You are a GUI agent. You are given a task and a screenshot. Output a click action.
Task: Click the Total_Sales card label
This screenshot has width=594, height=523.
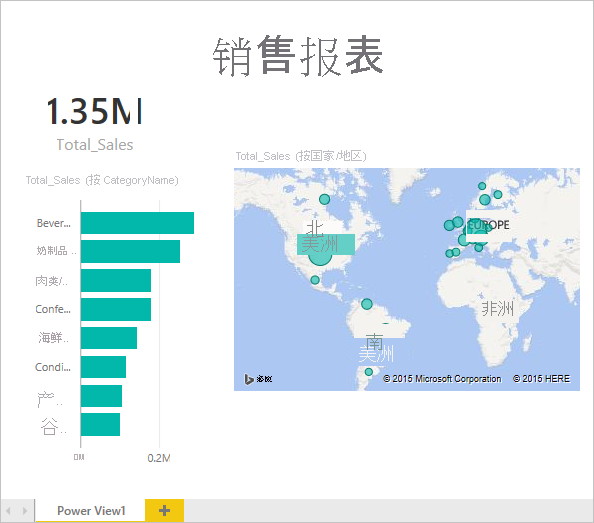(95, 145)
